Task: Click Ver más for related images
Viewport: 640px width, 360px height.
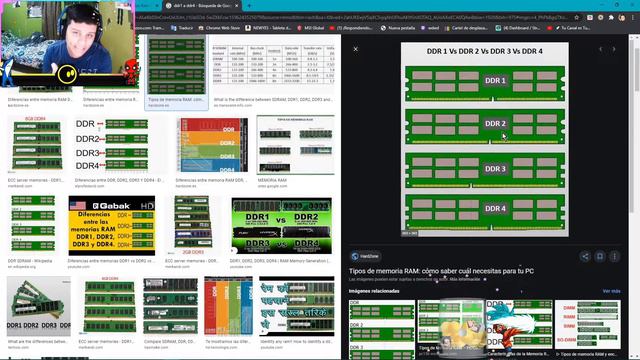Action: 611,291
